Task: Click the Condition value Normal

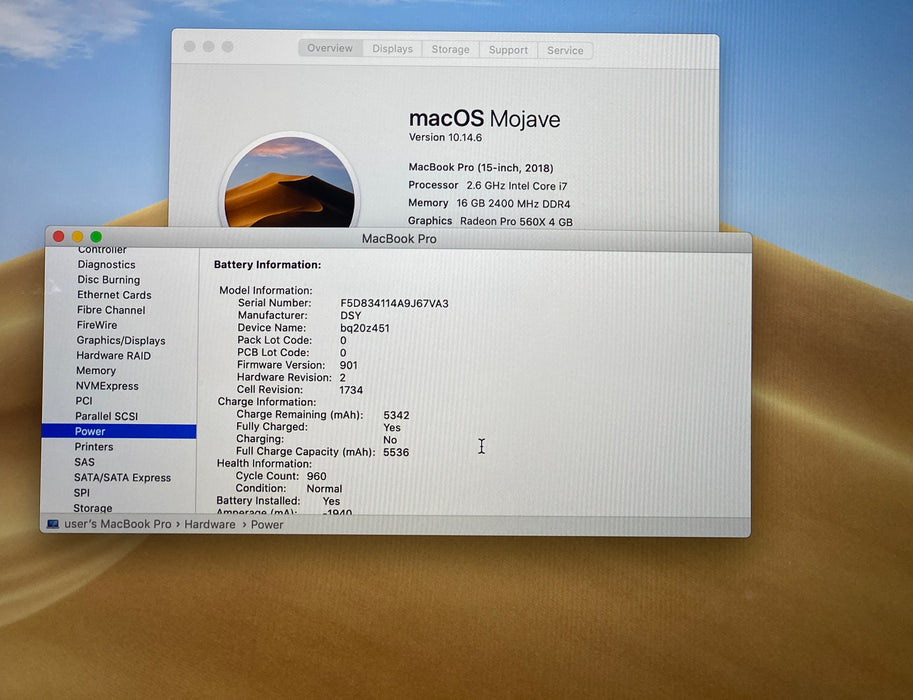Action: click(324, 489)
